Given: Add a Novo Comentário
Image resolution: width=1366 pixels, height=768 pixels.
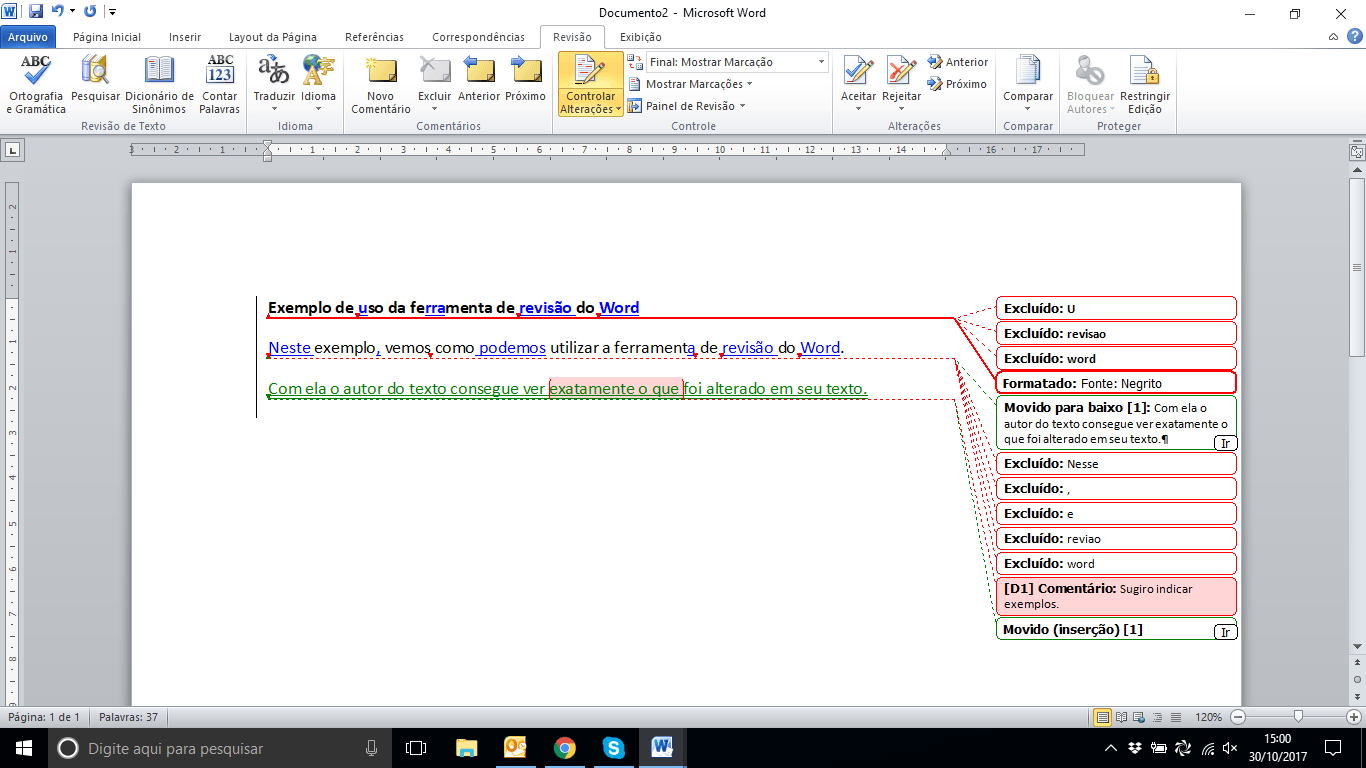Looking at the screenshot, I should (x=380, y=72).
